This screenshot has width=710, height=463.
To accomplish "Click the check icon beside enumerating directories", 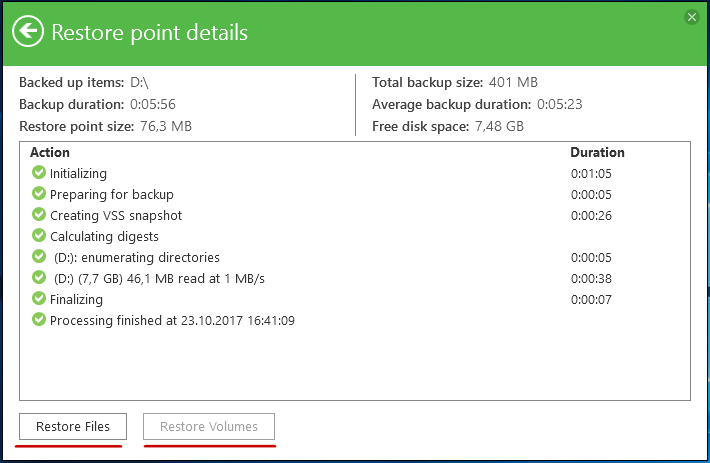I will click(39, 257).
